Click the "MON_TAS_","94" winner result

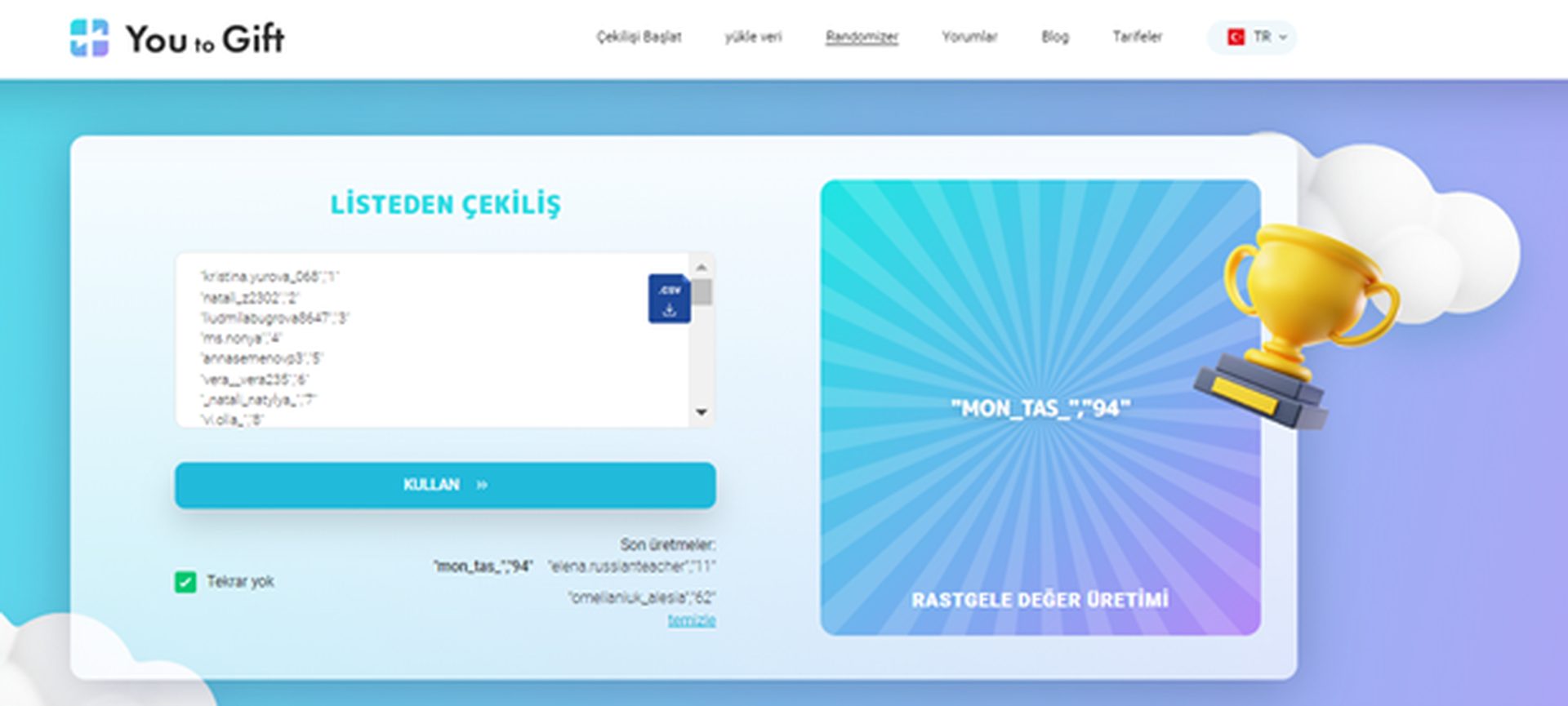pyautogui.click(x=1040, y=408)
